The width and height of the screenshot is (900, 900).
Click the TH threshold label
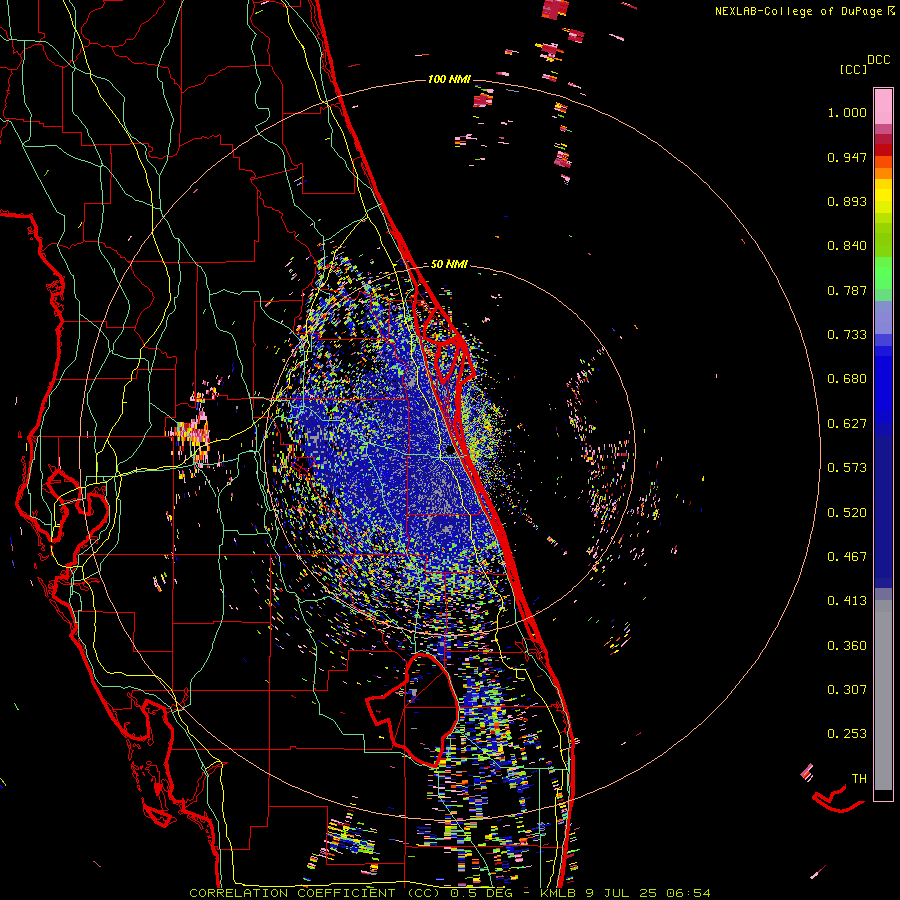pos(859,779)
